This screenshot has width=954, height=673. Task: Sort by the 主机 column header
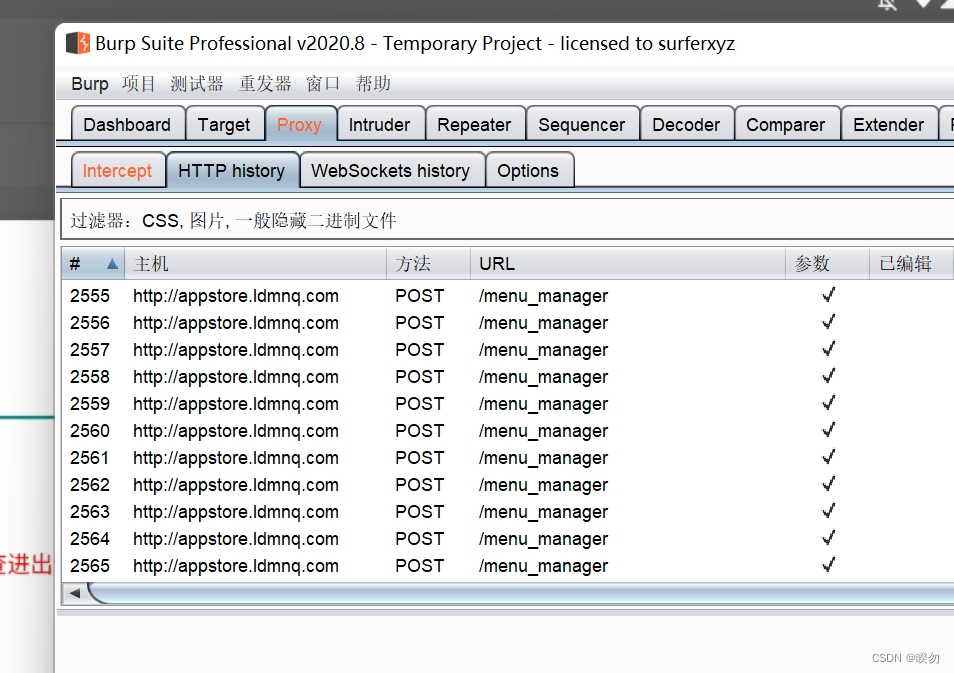click(255, 263)
